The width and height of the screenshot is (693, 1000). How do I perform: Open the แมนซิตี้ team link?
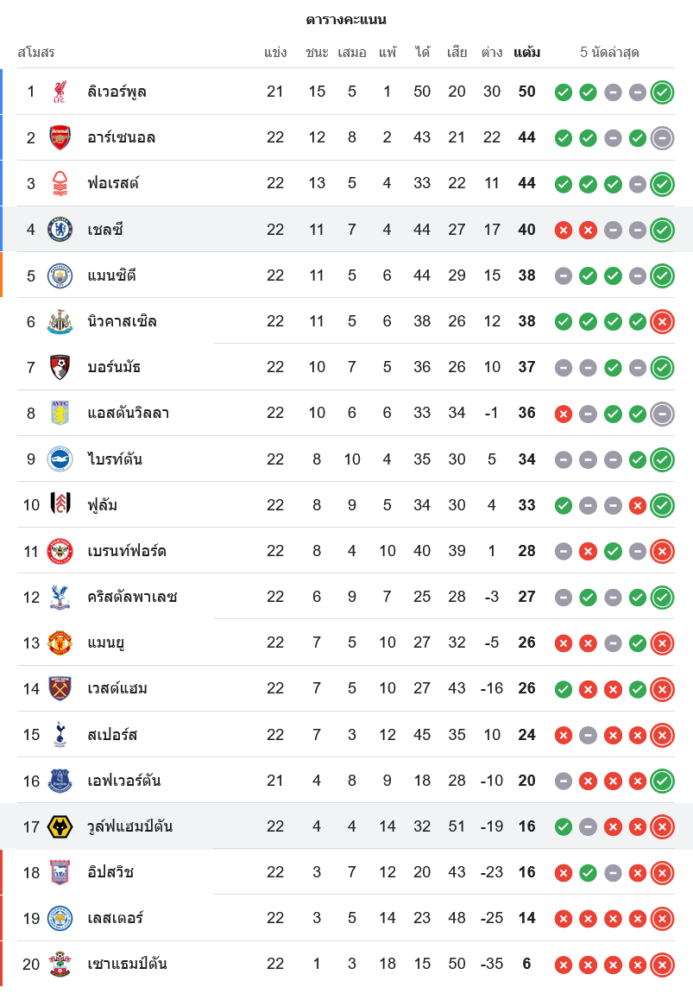(112, 276)
